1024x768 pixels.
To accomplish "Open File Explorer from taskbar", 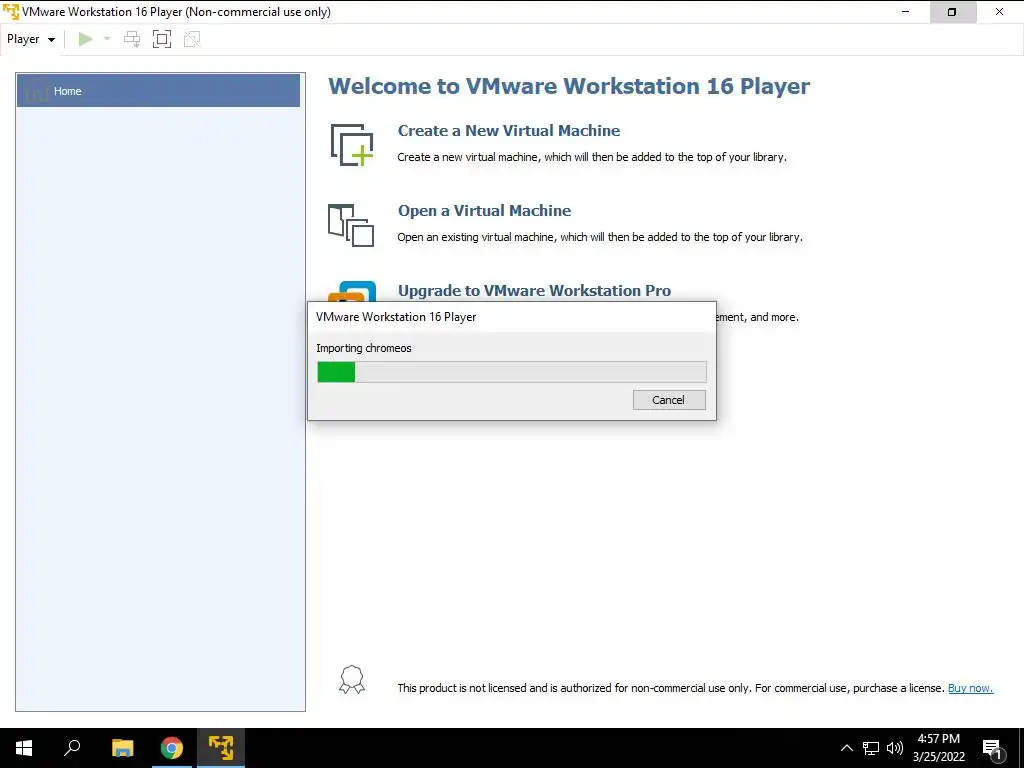I will (122, 748).
